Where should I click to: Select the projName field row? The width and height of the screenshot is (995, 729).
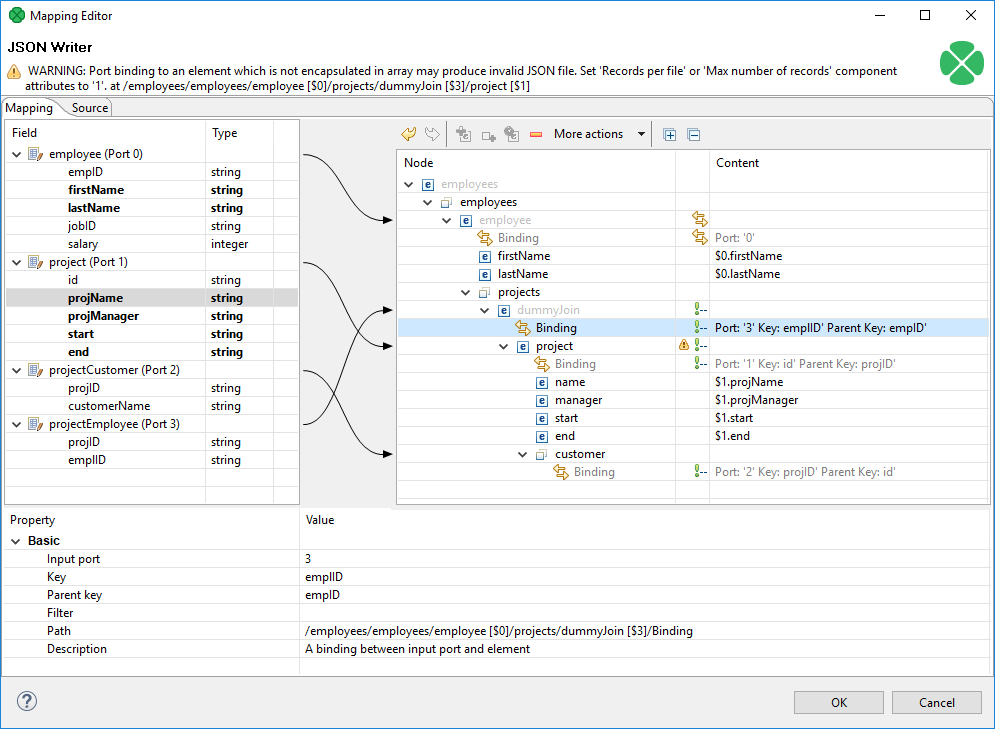(x=95, y=297)
